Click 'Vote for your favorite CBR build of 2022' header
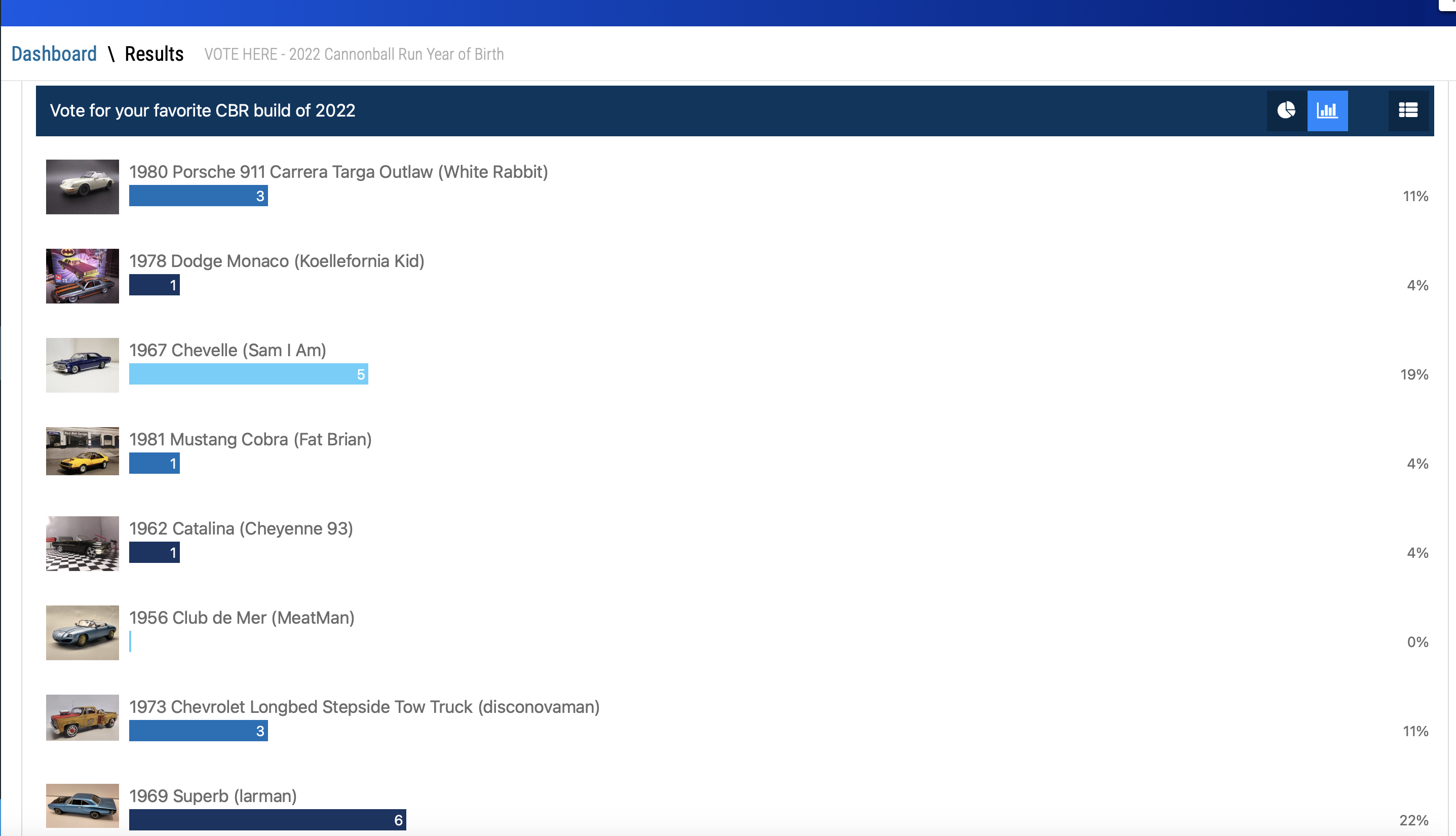 [203, 110]
